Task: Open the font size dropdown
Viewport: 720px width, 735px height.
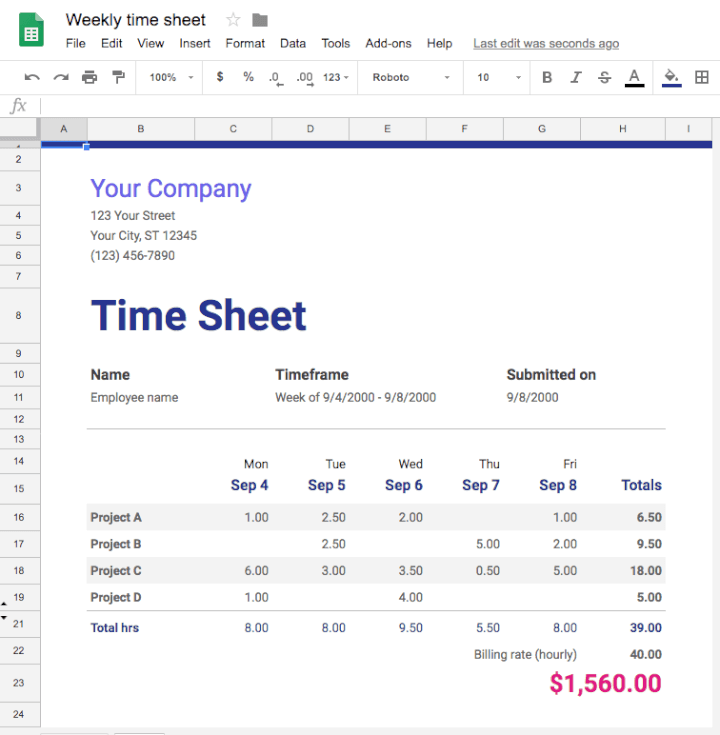Action: point(497,77)
